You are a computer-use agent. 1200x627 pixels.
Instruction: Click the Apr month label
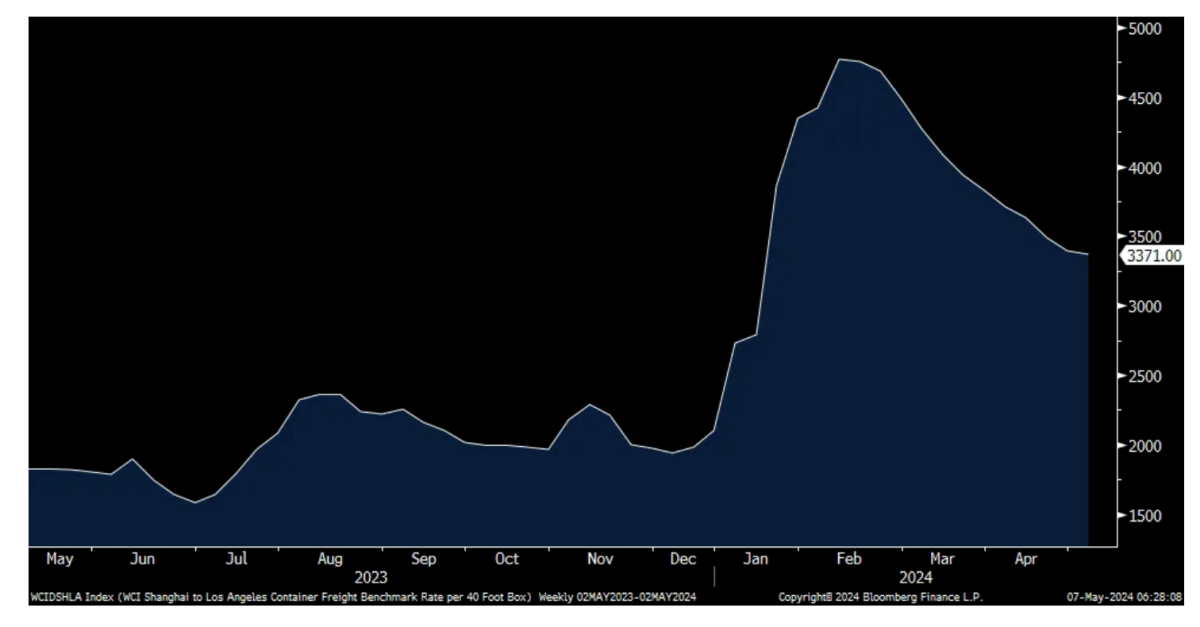point(1026,560)
